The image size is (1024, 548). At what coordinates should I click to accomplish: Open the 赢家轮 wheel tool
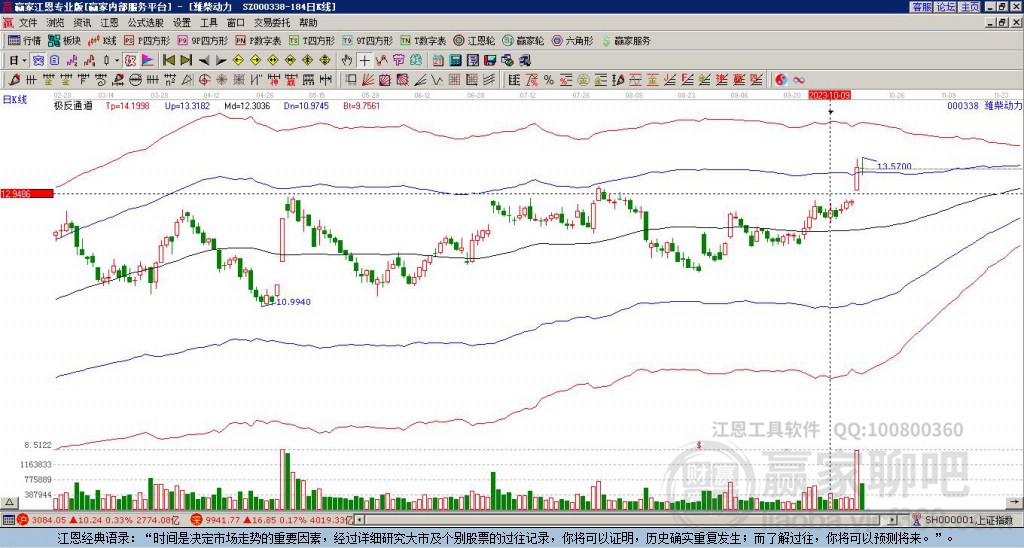coord(522,40)
